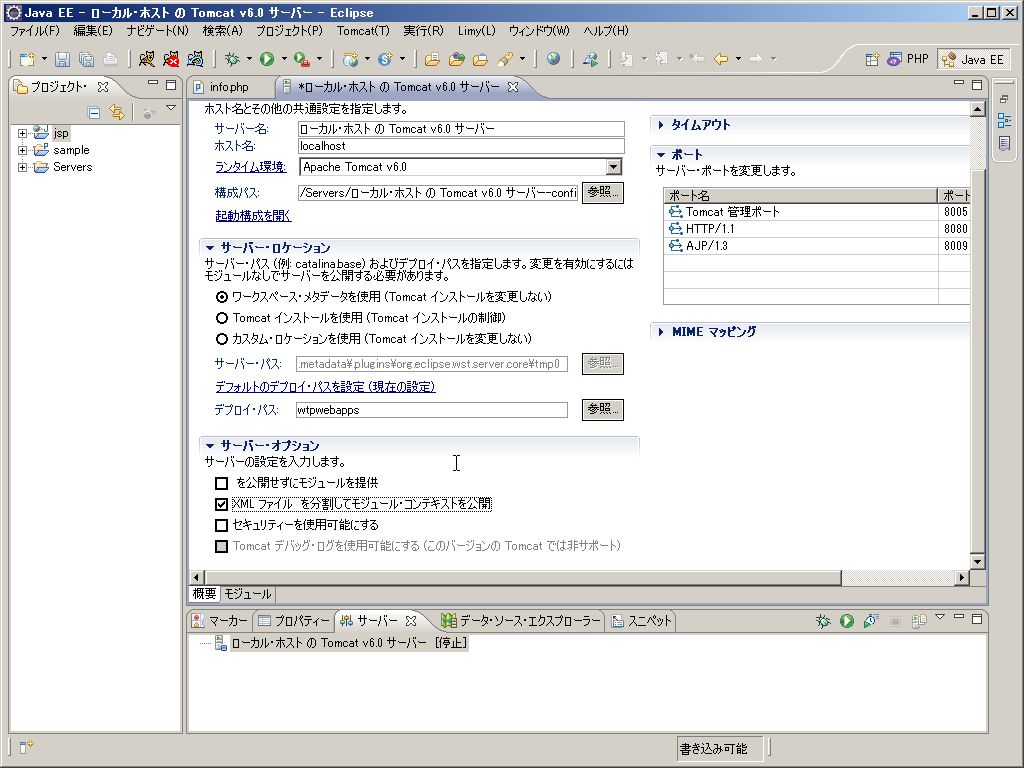Collapse all in Project Explorer
1024x768 pixels.
pos(93,112)
